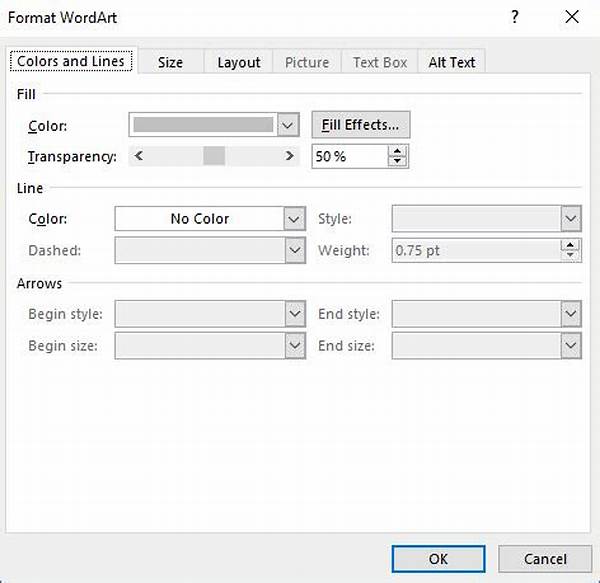Click the transparency slider left arrow
The image size is (600, 583).
(138, 156)
